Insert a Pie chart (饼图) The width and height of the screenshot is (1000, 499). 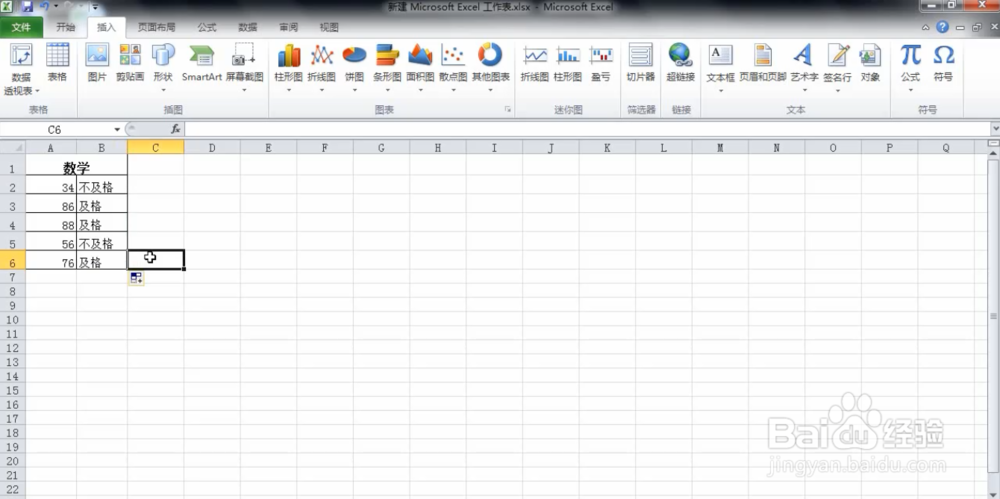354,68
